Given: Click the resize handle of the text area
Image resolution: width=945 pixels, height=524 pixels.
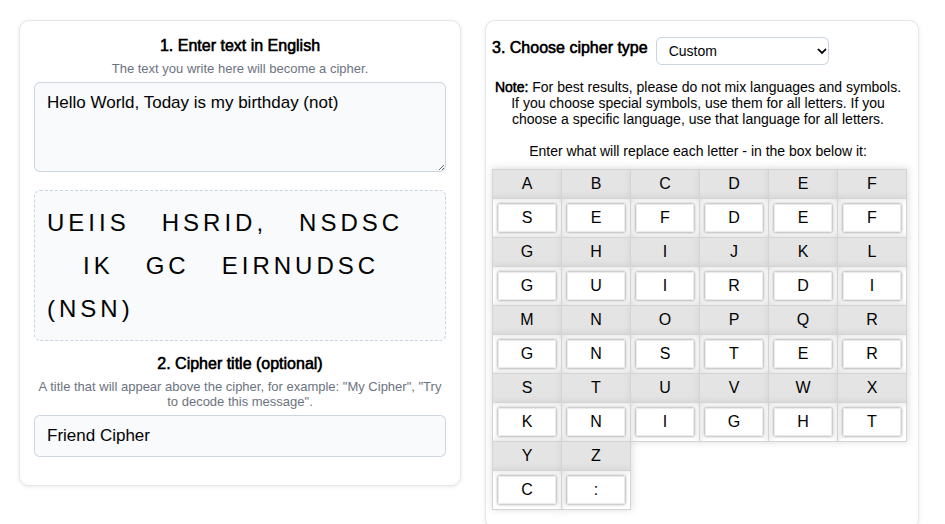Looking at the screenshot, I should (x=441, y=168).
